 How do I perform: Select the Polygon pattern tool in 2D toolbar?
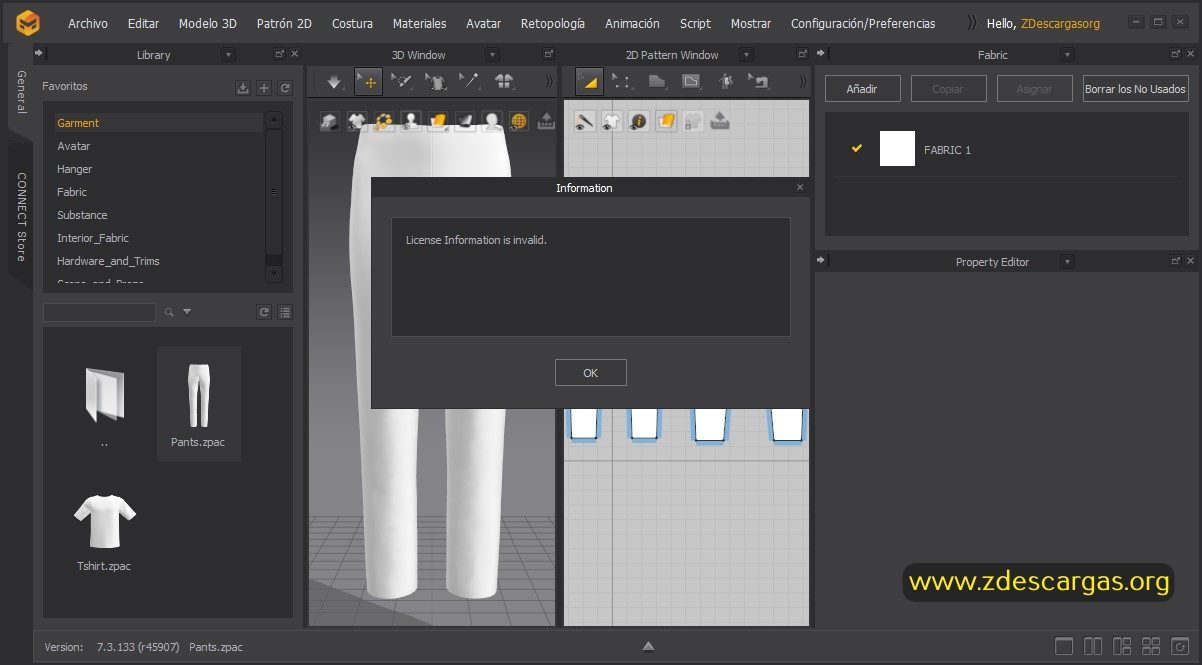click(x=656, y=82)
